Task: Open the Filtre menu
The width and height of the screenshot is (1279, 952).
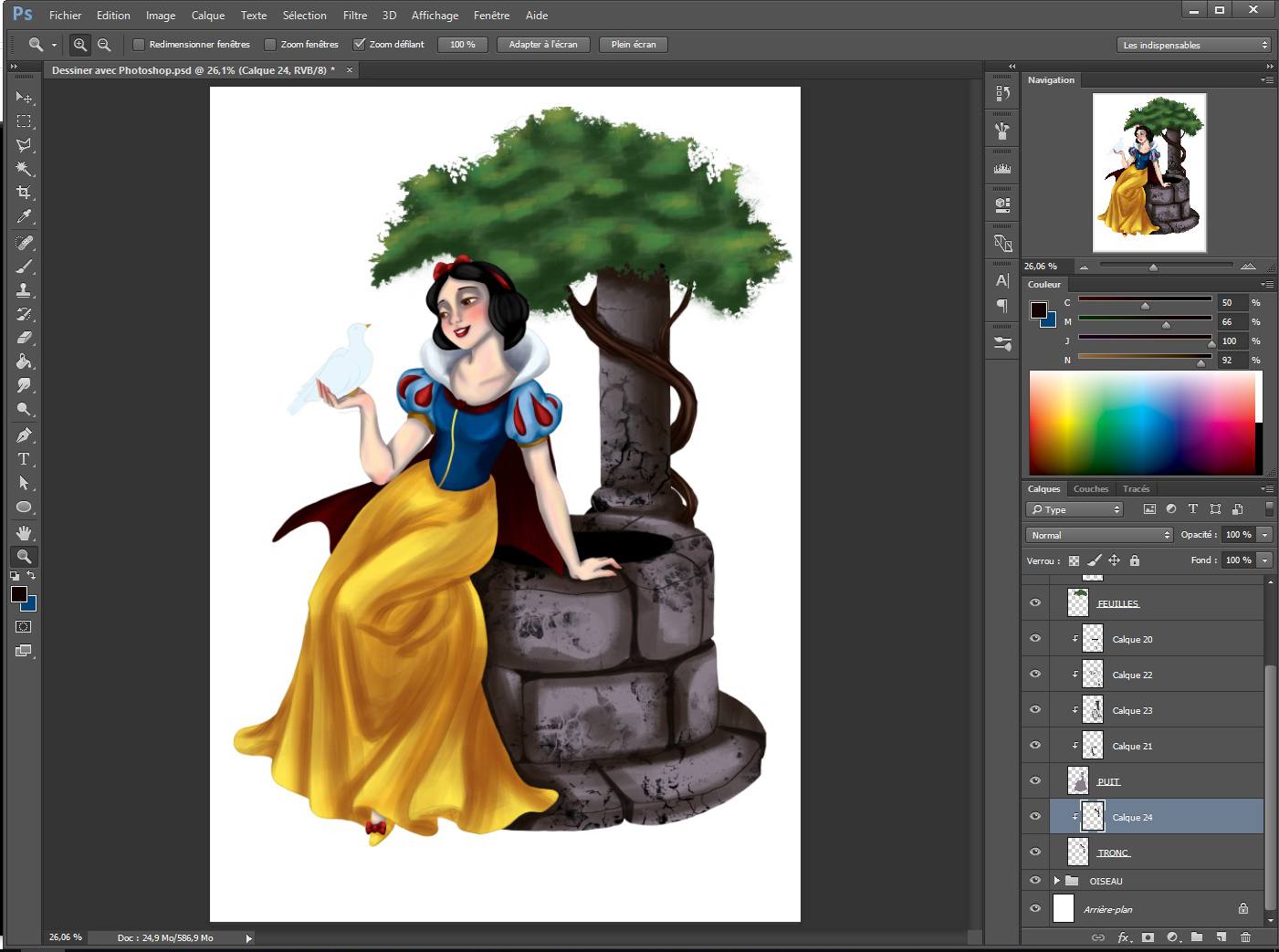Action: pyautogui.click(x=354, y=16)
